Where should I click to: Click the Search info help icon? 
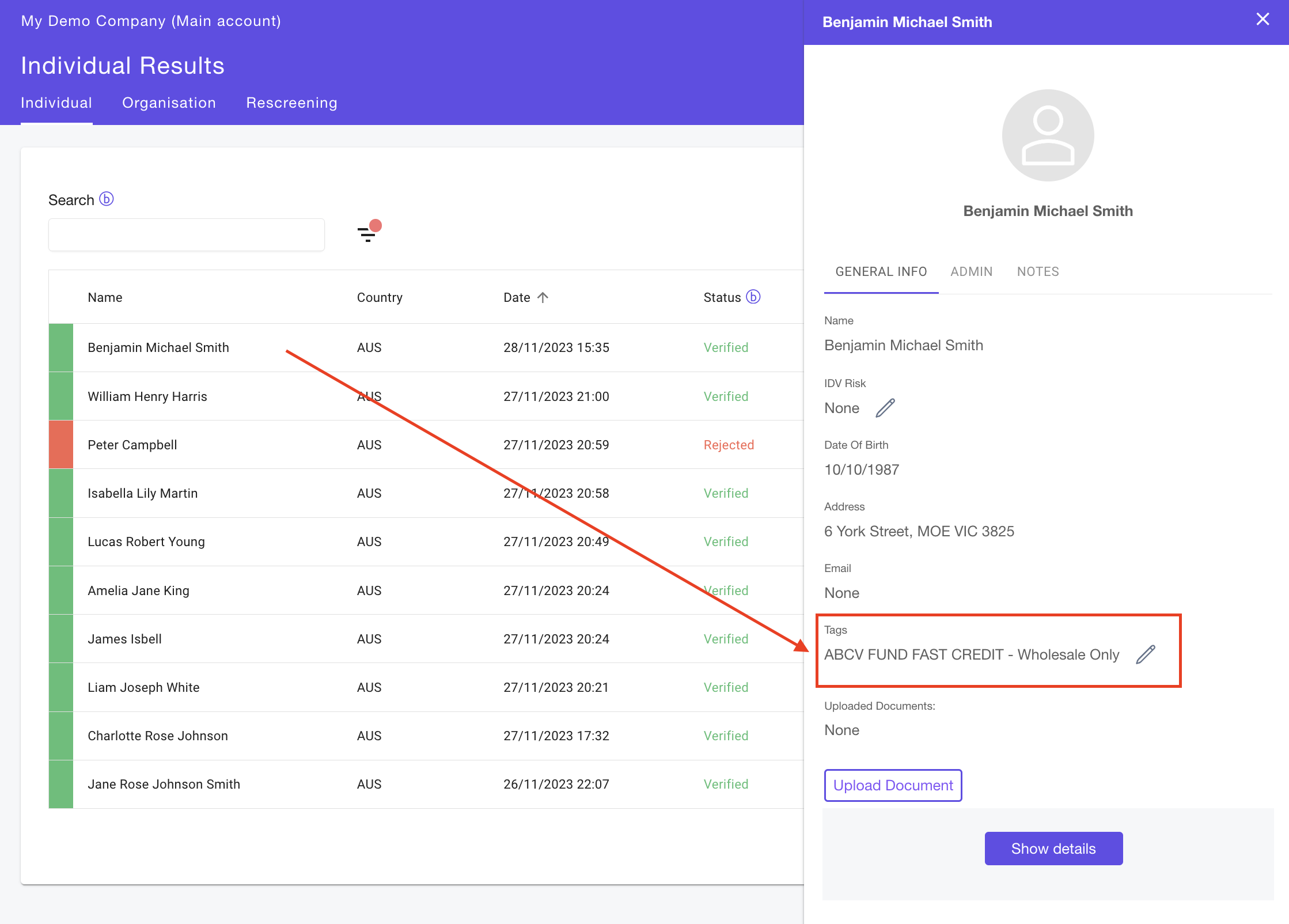coord(107,199)
